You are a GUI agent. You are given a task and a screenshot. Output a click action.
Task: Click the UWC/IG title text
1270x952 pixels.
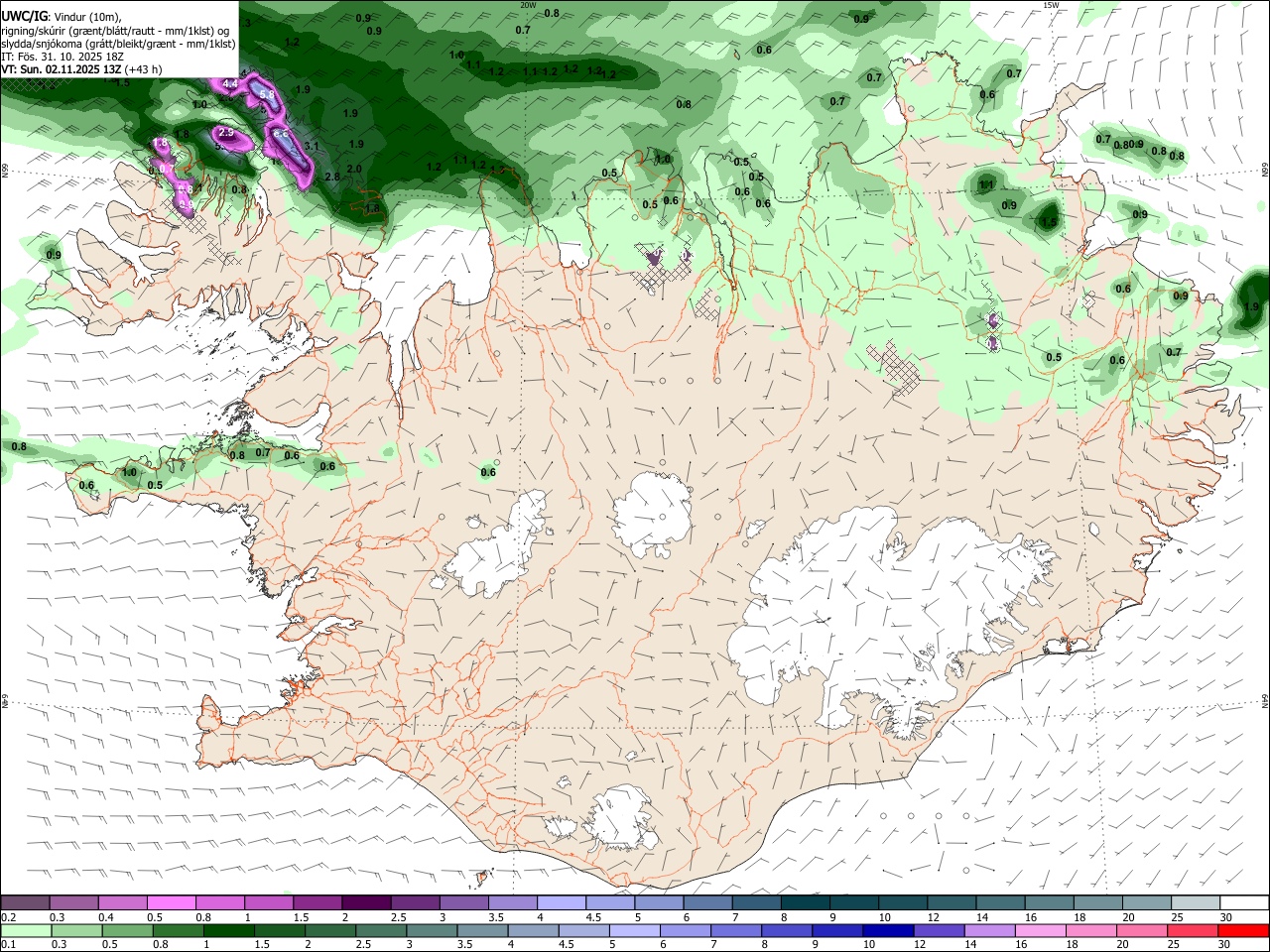tap(24, 15)
